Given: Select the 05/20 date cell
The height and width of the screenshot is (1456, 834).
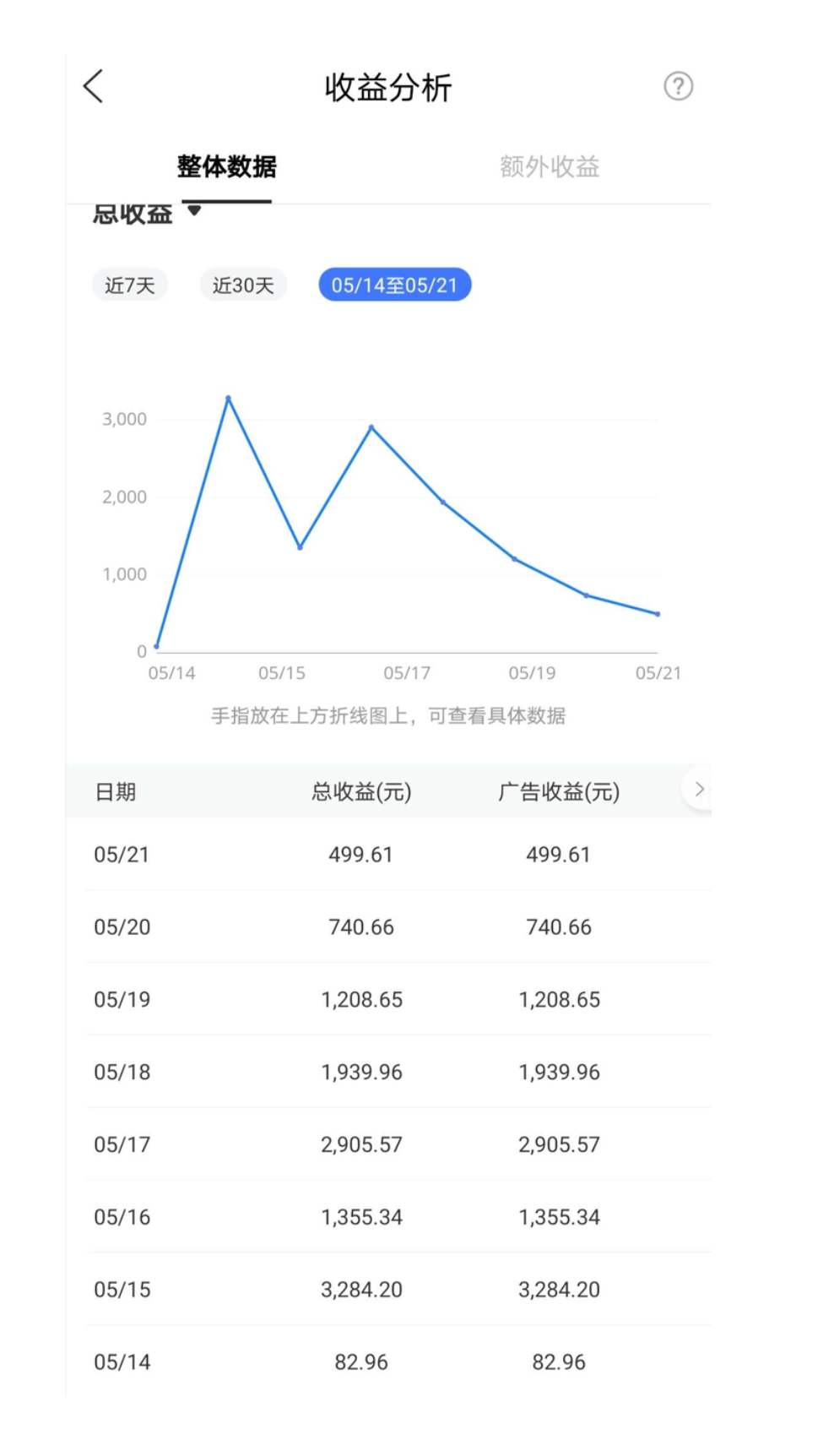Looking at the screenshot, I should [x=122, y=927].
